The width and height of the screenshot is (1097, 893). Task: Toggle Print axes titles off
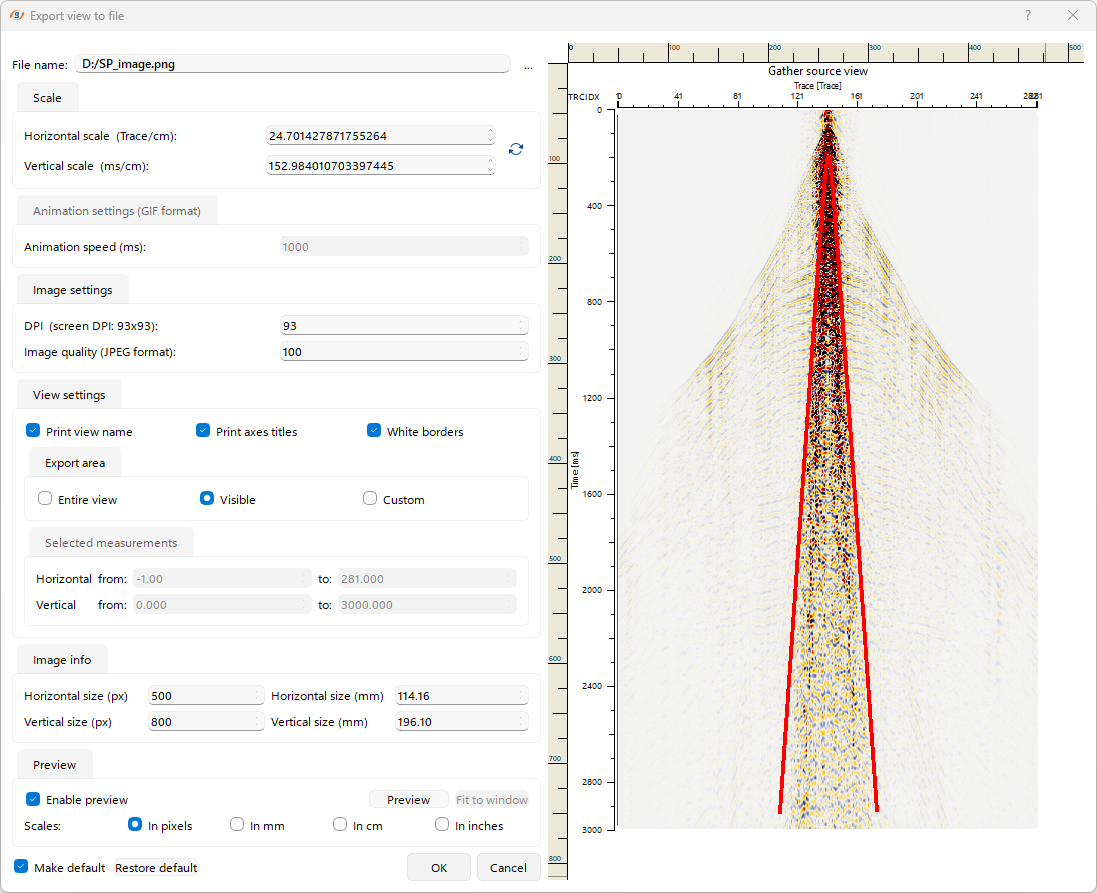pos(203,431)
